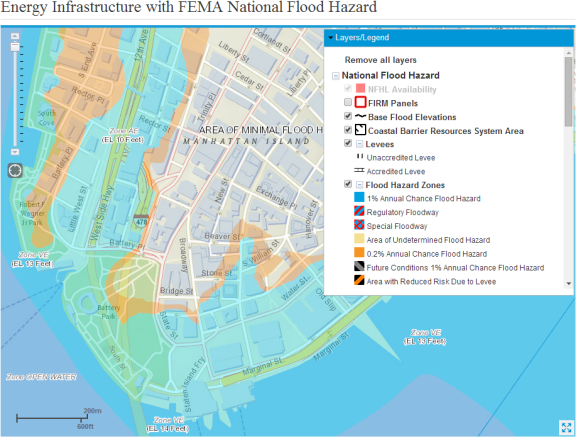The width and height of the screenshot is (576, 437).
Task: Uncheck the Levees layer checkbox
Action: pyautogui.click(x=348, y=143)
